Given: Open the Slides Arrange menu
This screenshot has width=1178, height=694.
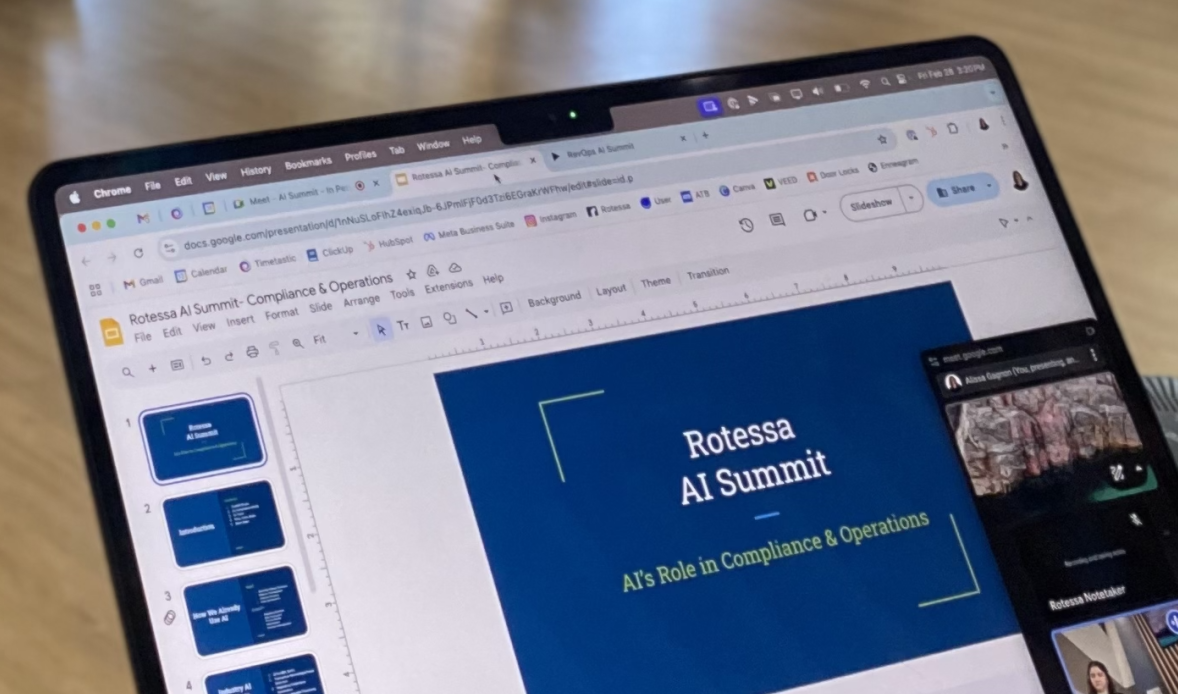Looking at the screenshot, I should coord(361,300).
